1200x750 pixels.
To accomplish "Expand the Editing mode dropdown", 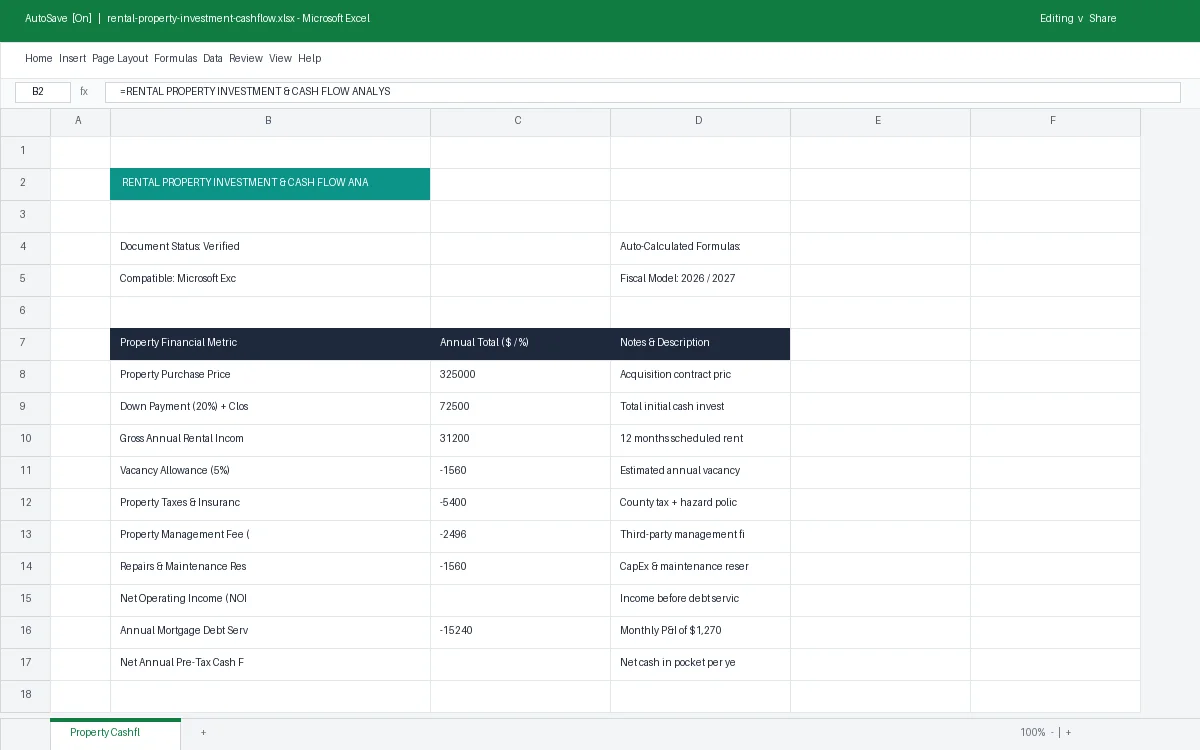I will coord(1062,18).
